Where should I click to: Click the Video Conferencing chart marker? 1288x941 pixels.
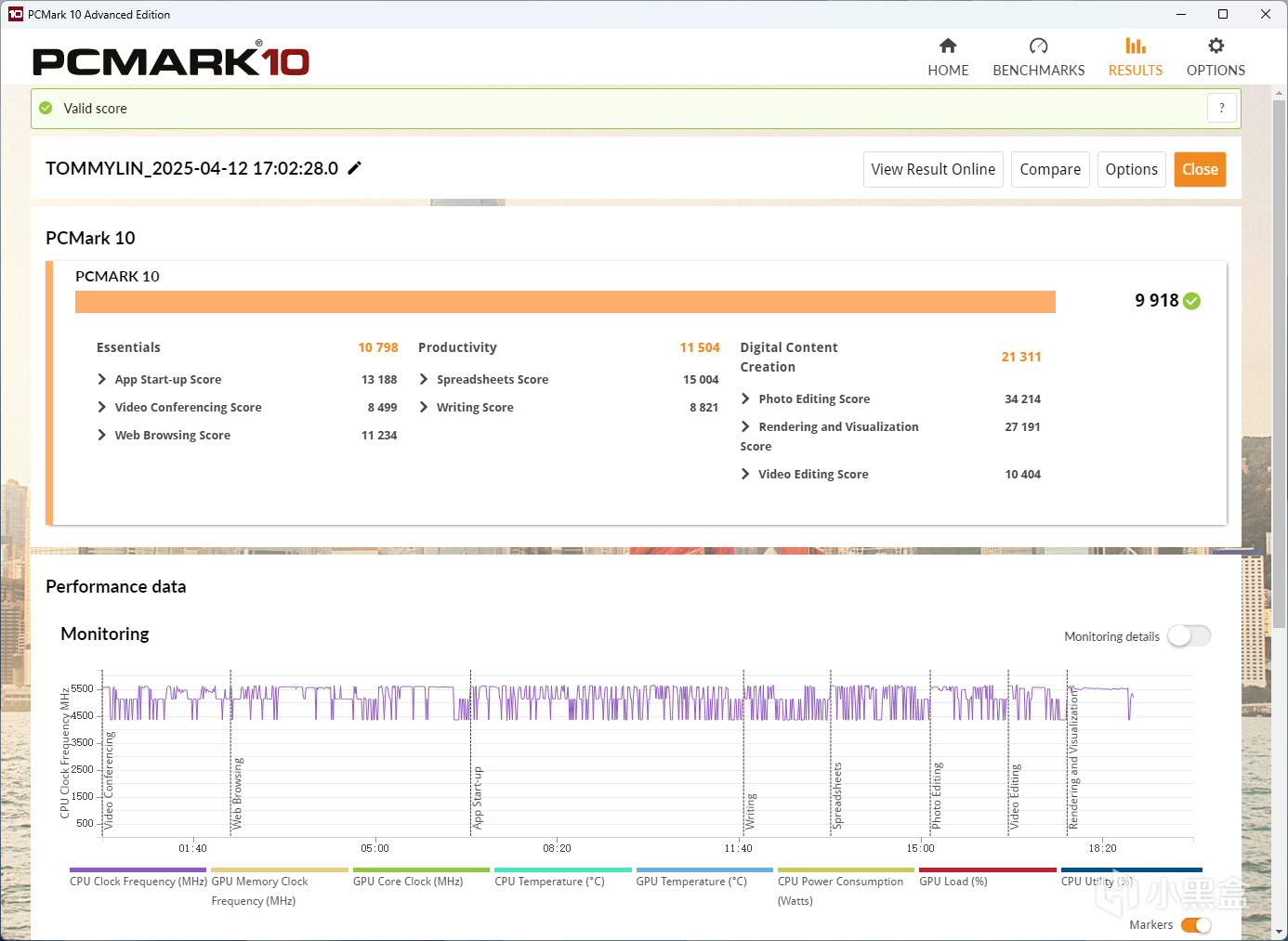pos(109,780)
